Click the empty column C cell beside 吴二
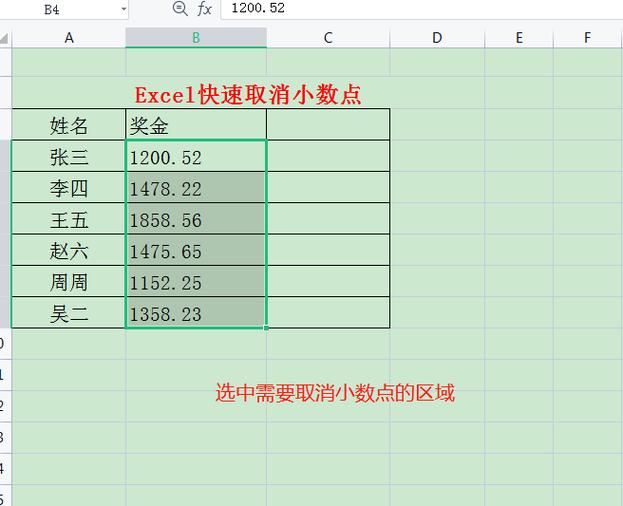Screen dimensions: 623x506 coord(328,313)
